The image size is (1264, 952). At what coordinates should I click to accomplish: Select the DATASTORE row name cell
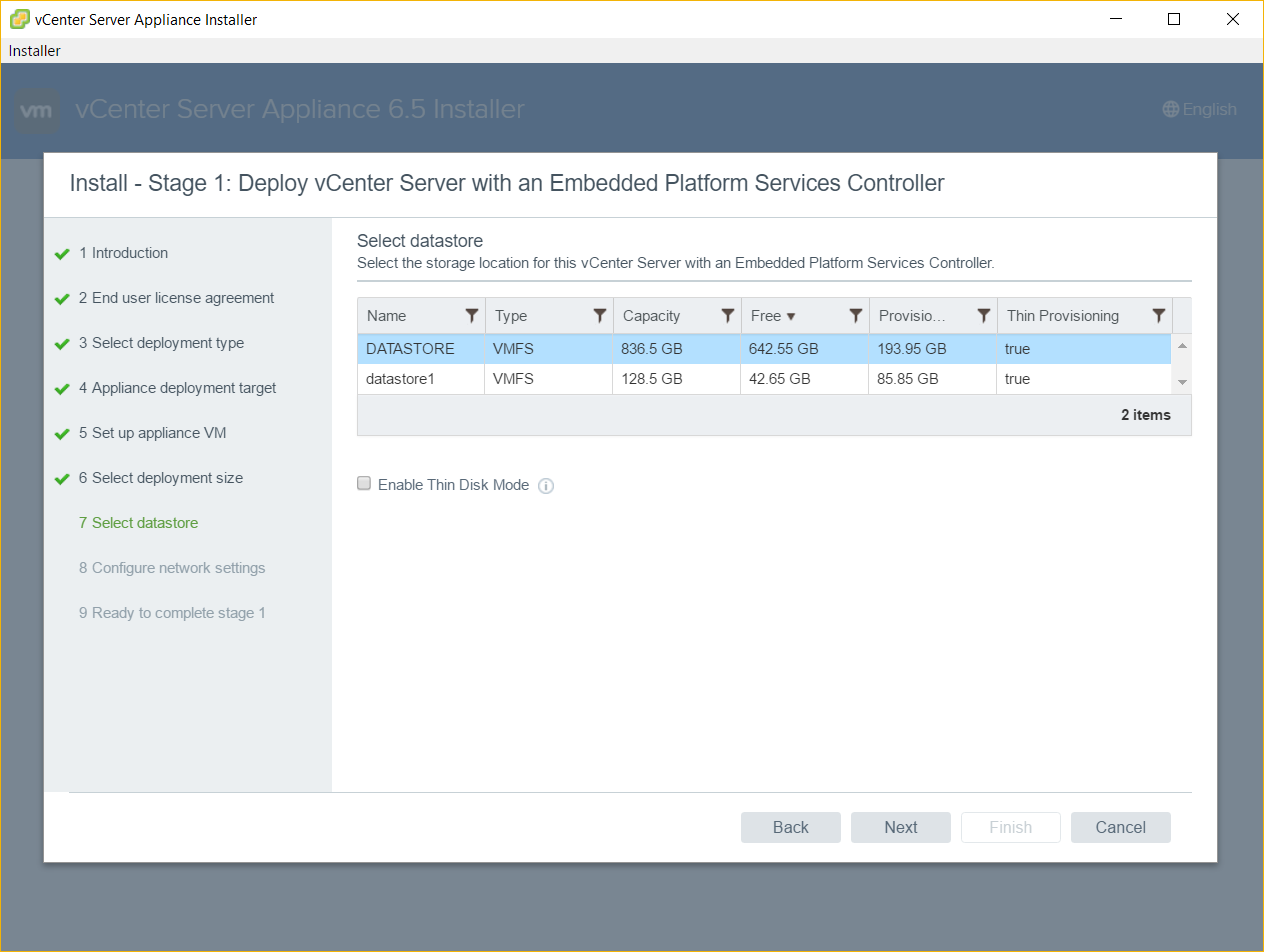(x=421, y=349)
